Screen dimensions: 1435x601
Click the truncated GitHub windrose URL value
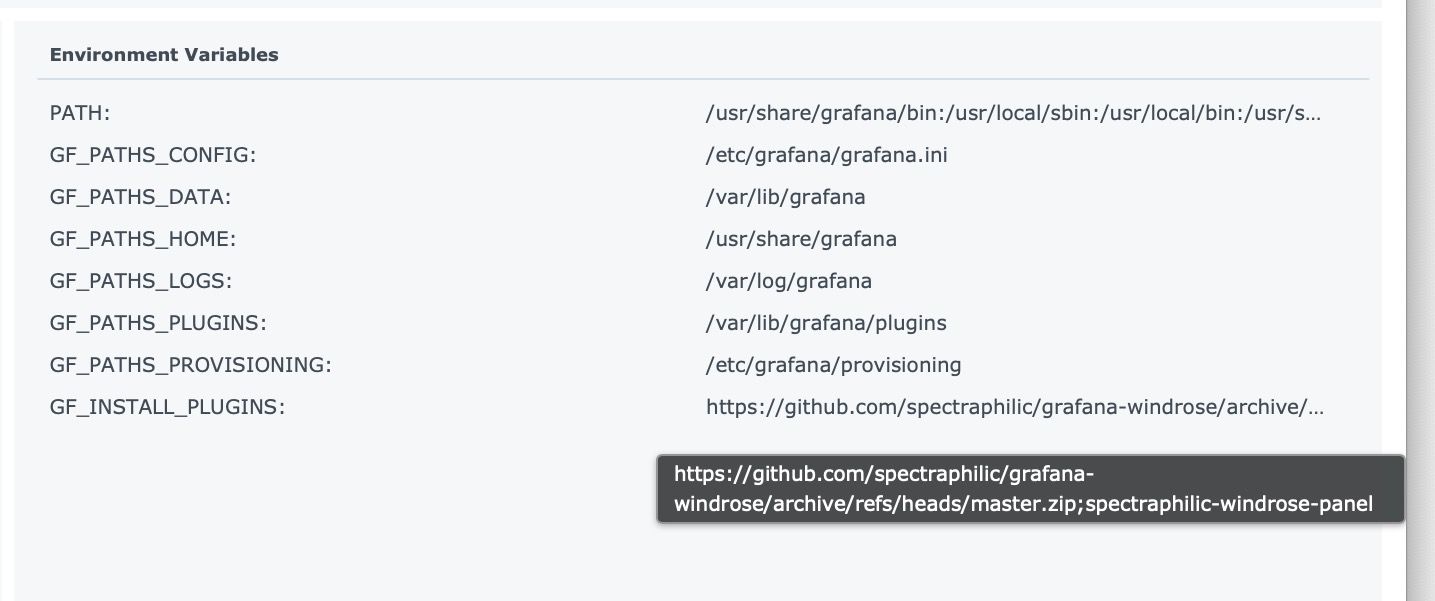[x=1015, y=408]
